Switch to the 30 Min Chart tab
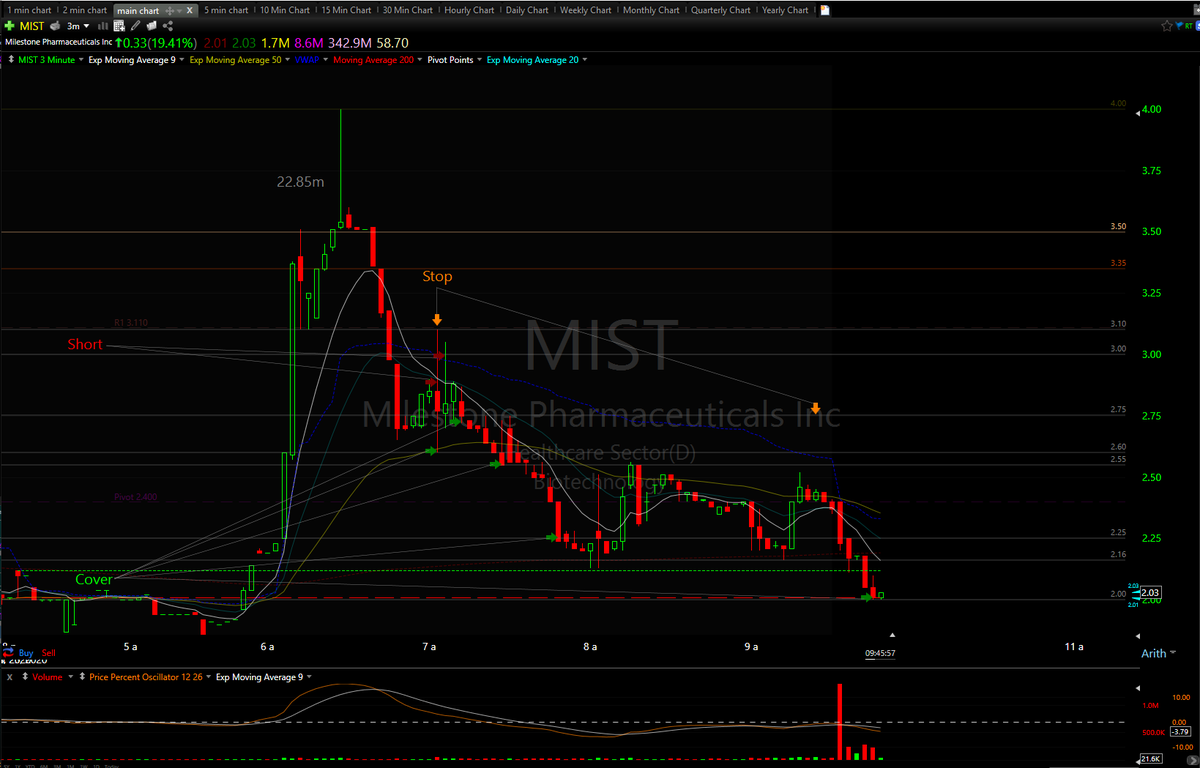 pos(408,10)
